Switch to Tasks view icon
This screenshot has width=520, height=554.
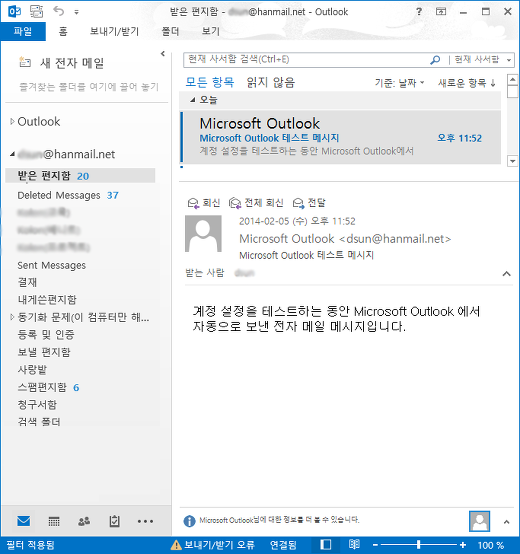pyautogui.click(x=114, y=521)
